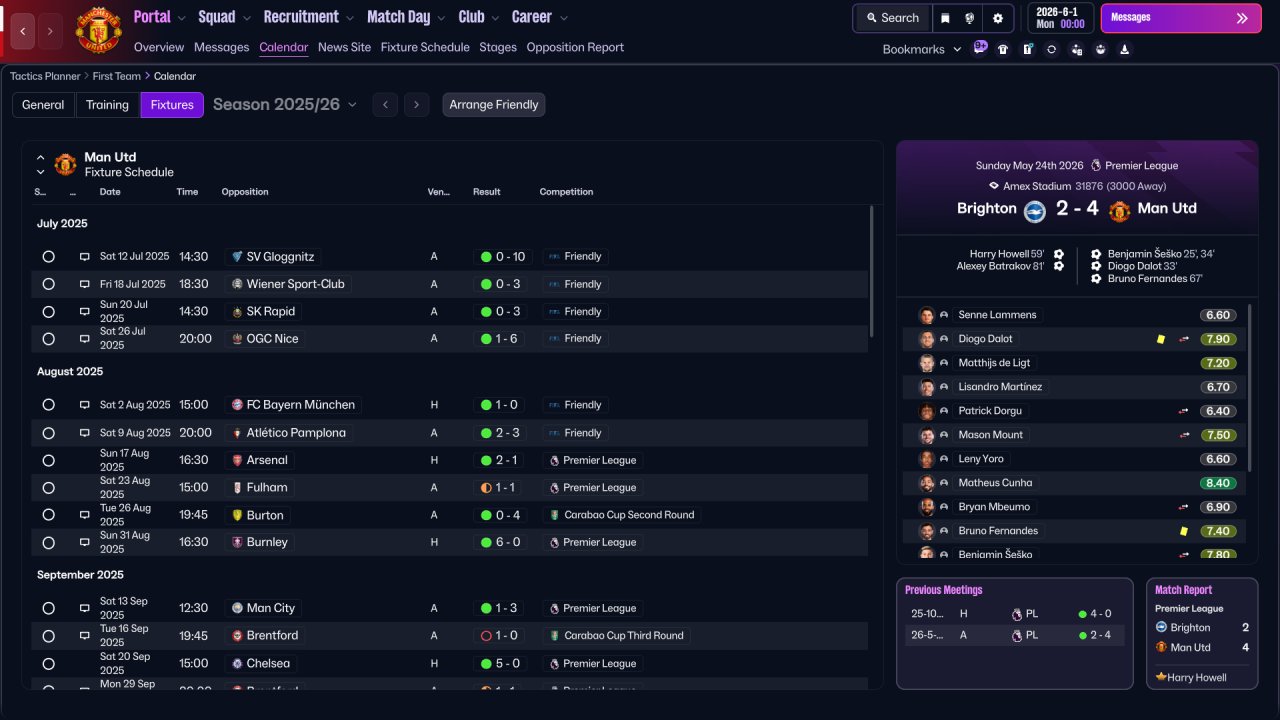This screenshot has height=720, width=1280.
Task: Click the Man Utd crest beside match score
Action: click(1120, 210)
